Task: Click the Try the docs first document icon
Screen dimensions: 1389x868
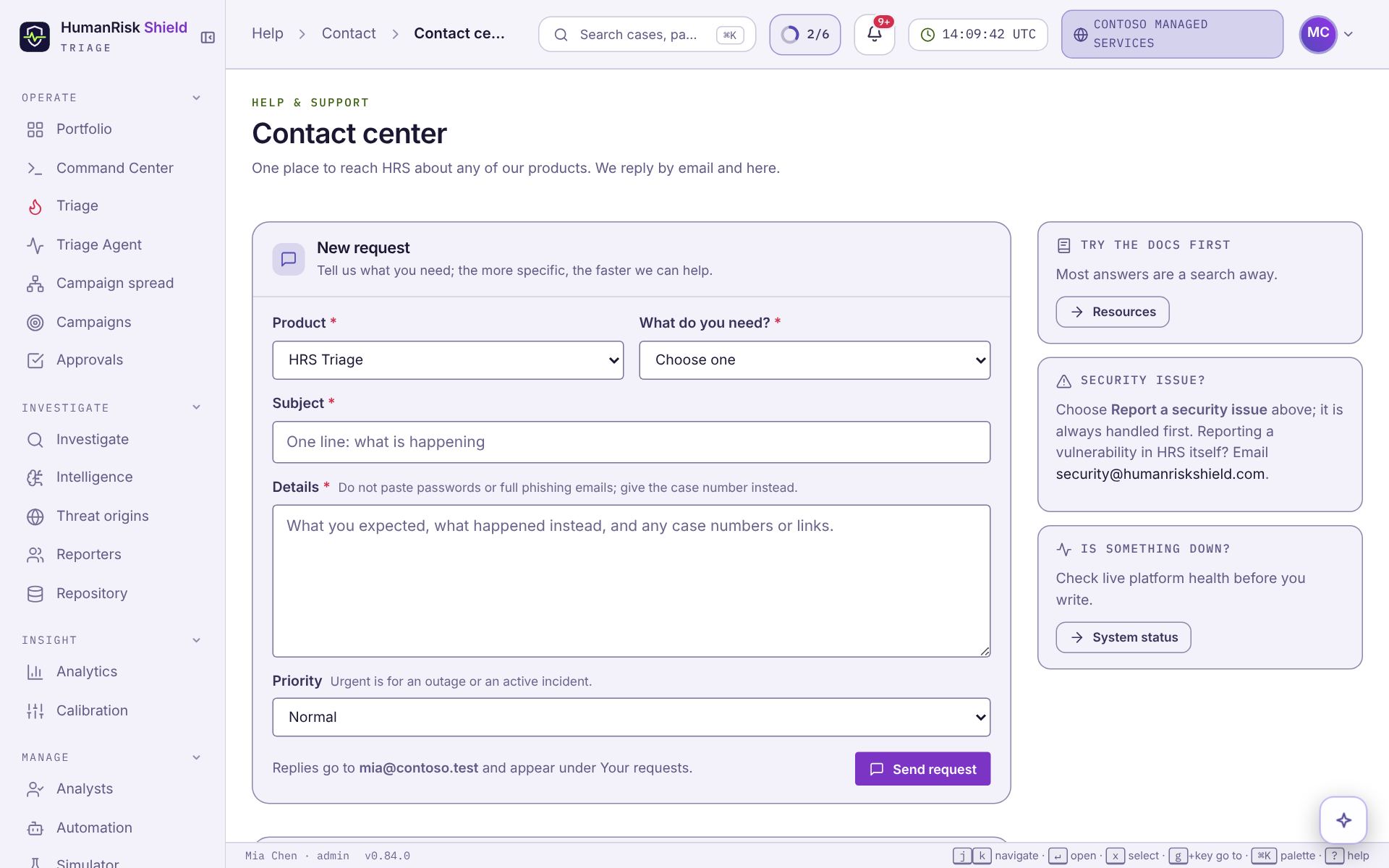Action: point(1063,246)
